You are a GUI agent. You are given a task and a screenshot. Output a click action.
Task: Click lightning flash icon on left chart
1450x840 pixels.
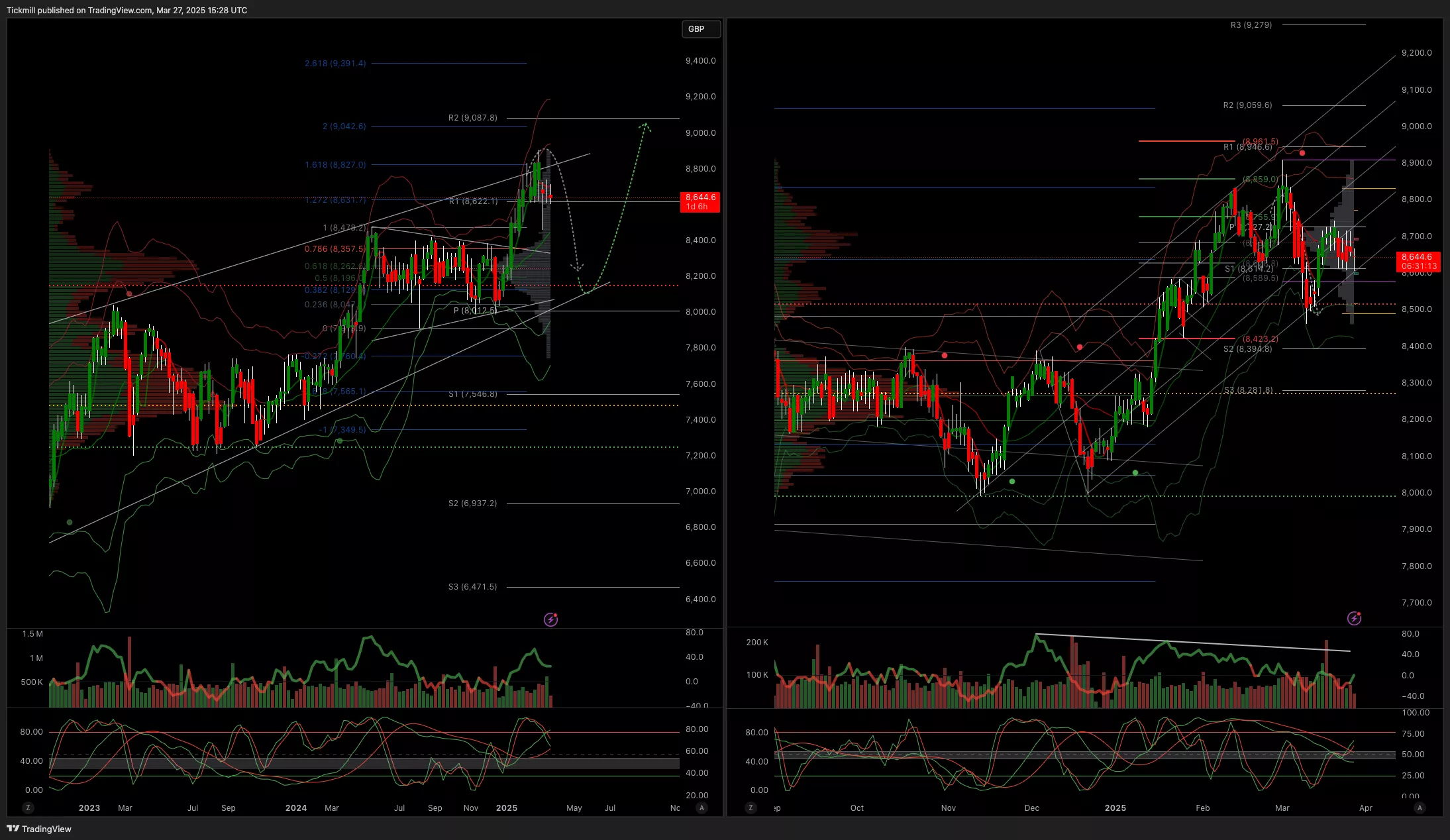coord(550,619)
